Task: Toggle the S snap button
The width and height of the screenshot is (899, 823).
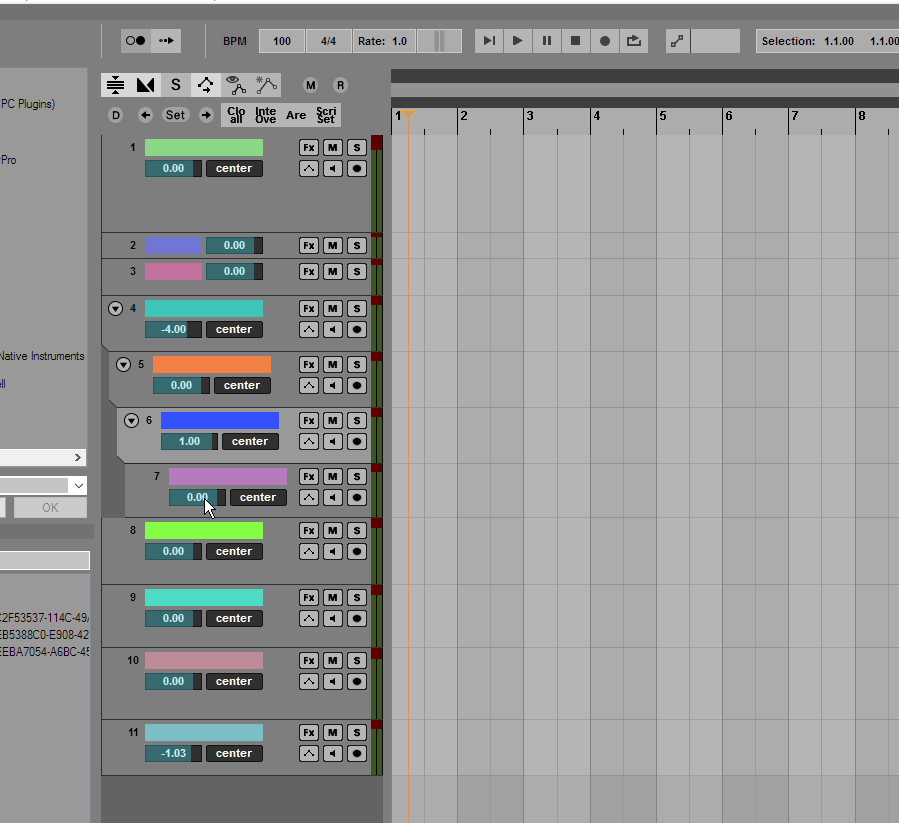Action: 175,85
